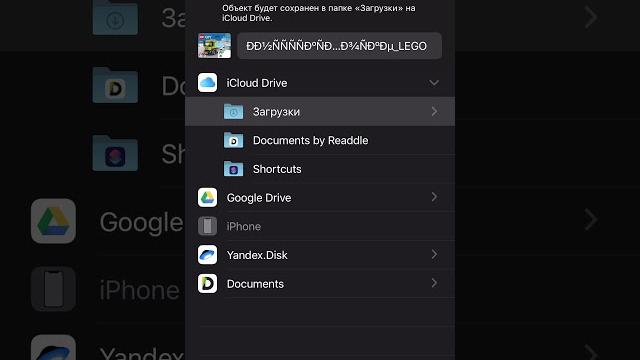Expand the Загрузки folder chevron
Screen dimensions: 640x360
pyautogui.click(x=434, y=111)
